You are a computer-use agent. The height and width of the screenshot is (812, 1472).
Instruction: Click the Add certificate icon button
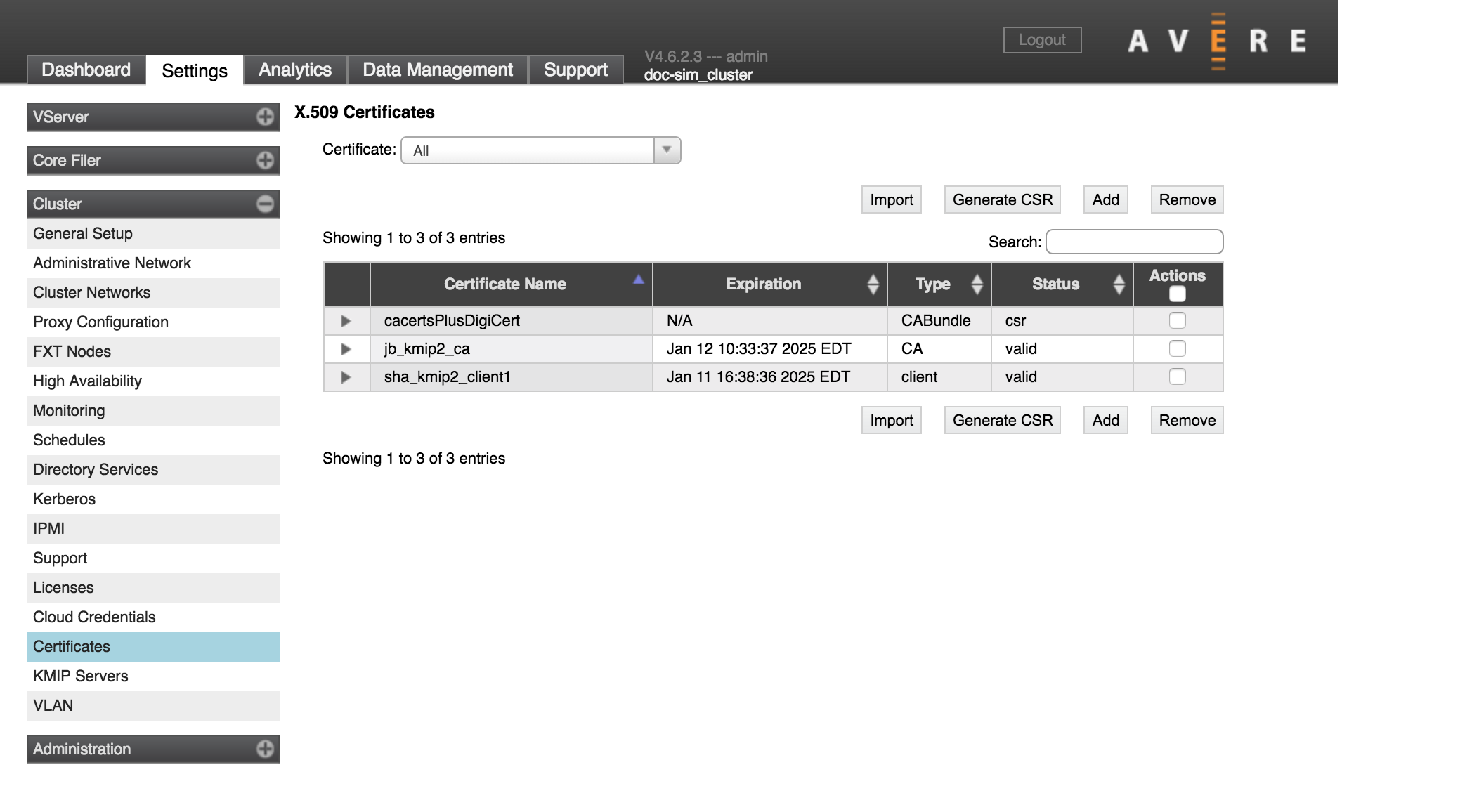(x=1104, y=199)
